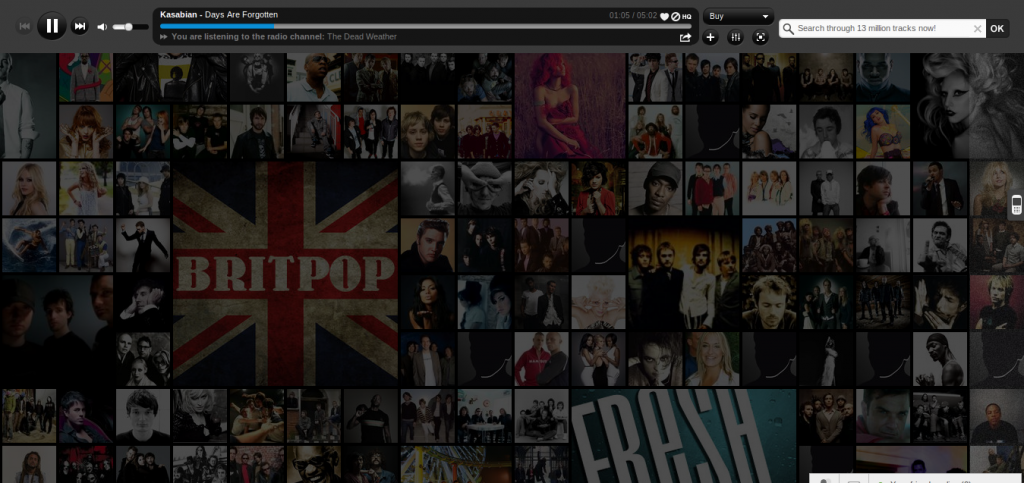
Task: Open the BRITPOP Union Jack tile
Action: click(285, 273)
